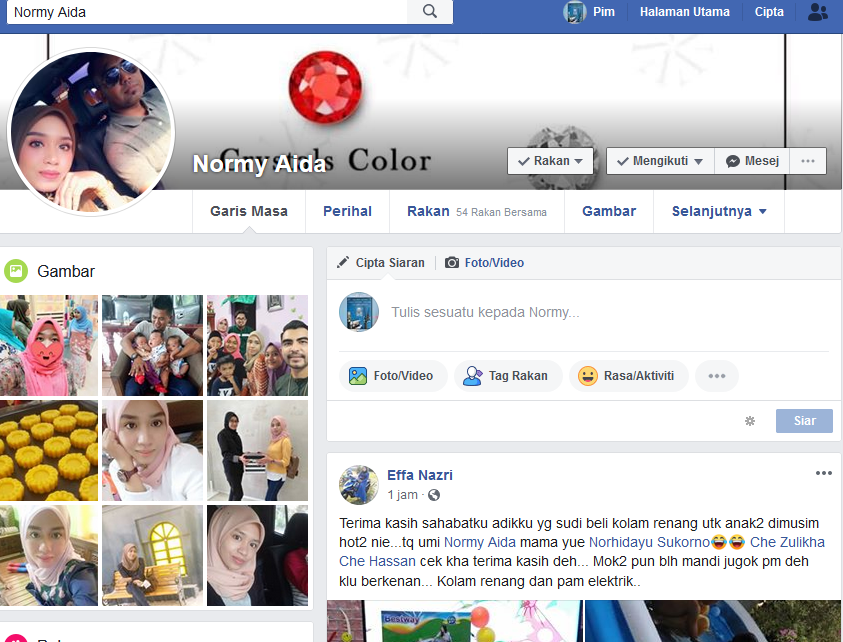
Task: Toggle the Rakan friend status button
Action: (550, 161)
